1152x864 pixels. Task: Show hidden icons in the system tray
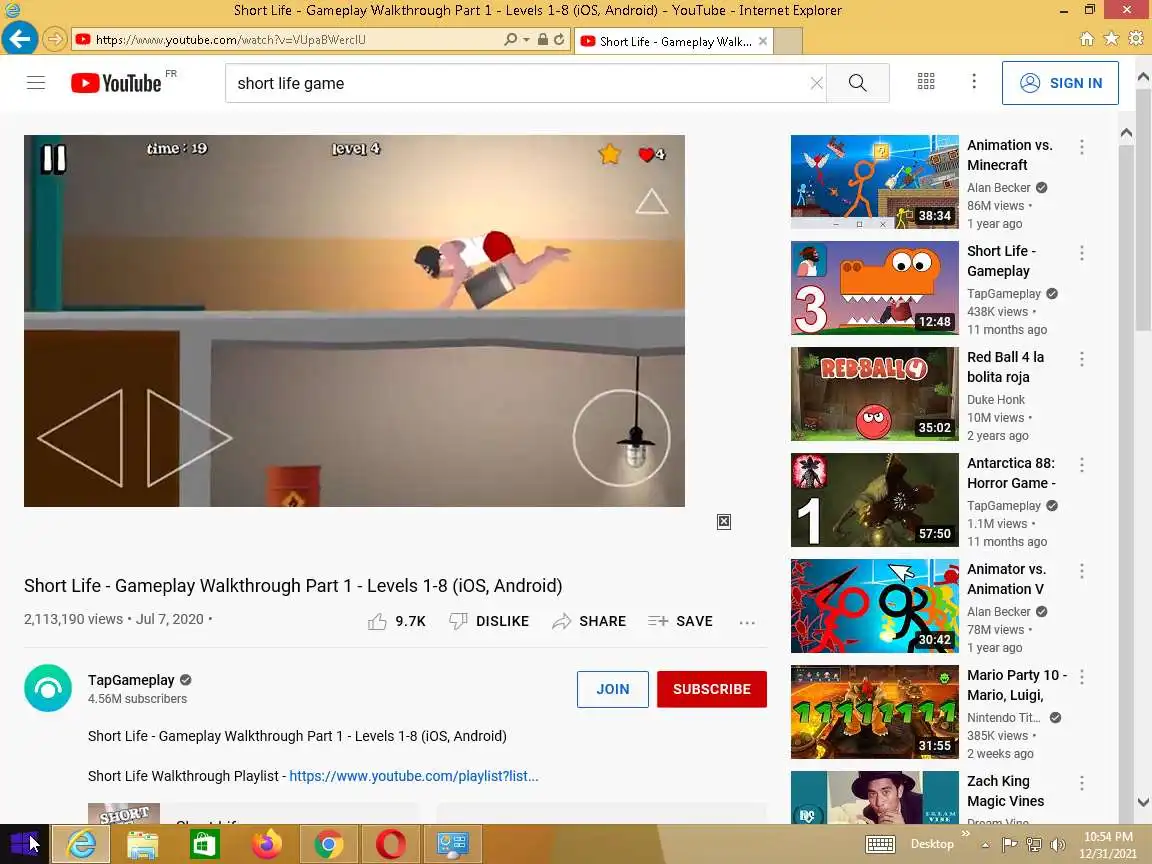coord(985,845)
